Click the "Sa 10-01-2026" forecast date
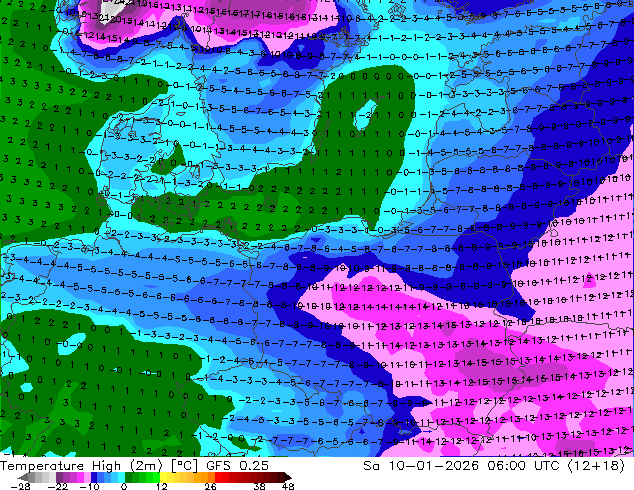This screenshot has height=490, width=634. point(421,466)
